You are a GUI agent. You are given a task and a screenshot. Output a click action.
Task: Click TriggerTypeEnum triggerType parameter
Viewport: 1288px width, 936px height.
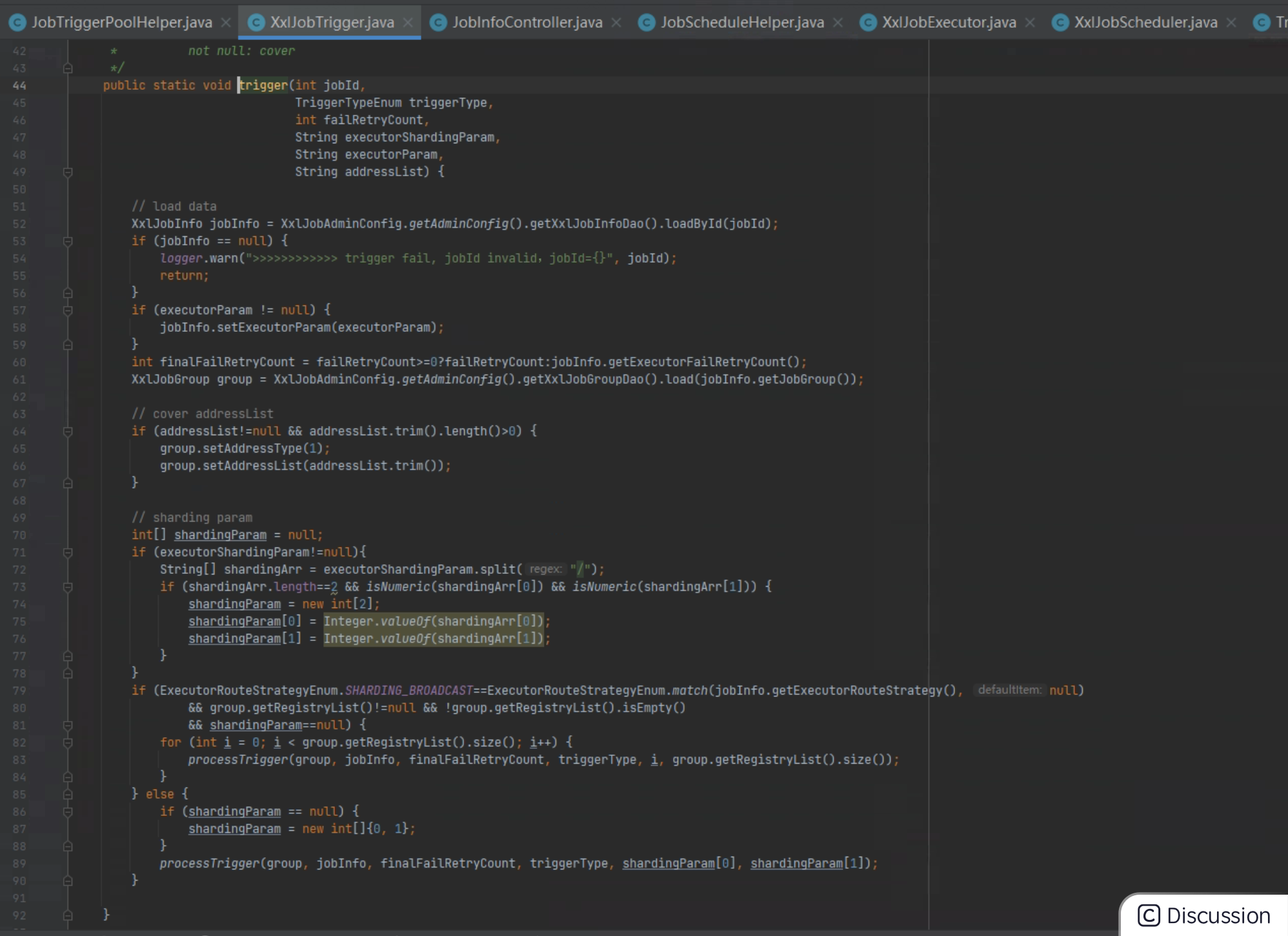coord(391,103)
